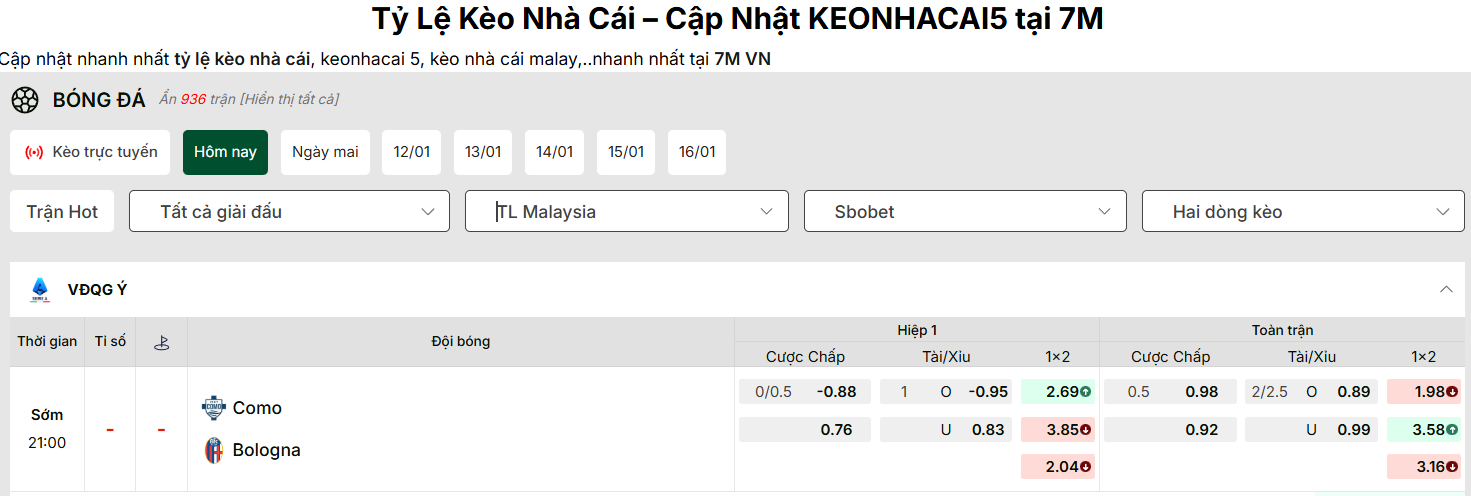This screenshot has height=496, width=1471.
Task: Click the red down arrow on 3.16
Action: 1451,467
